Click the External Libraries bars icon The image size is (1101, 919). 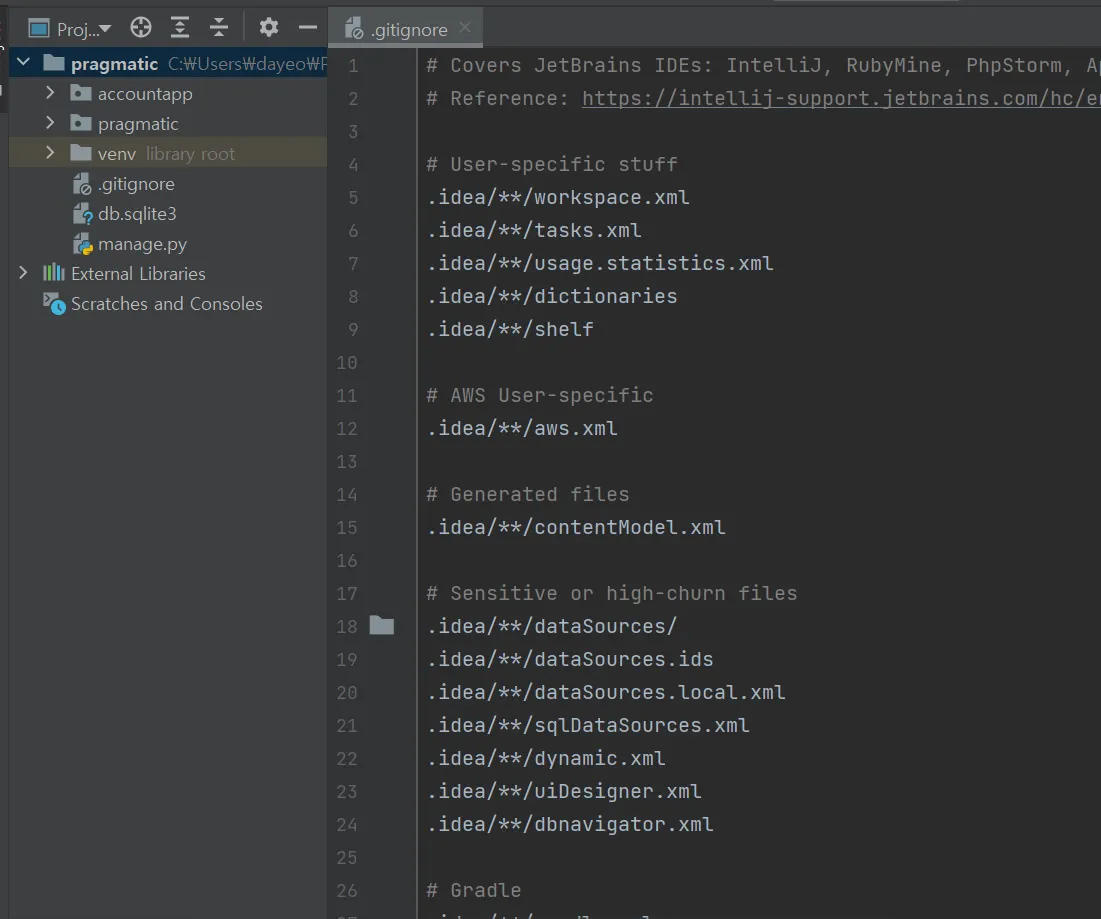point(53,272)
